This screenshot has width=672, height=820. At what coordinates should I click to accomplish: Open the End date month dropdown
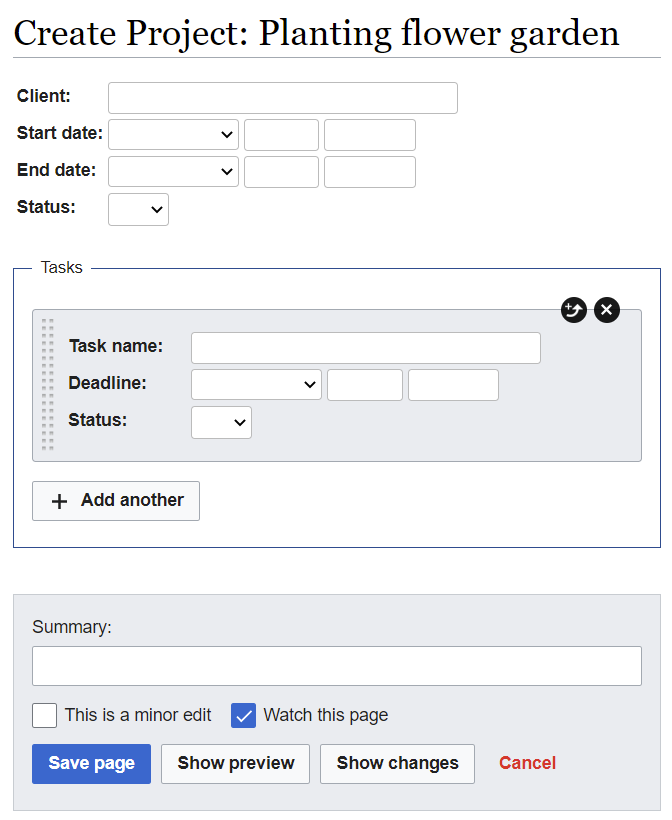pyautogui.click(x=173, y=172)
